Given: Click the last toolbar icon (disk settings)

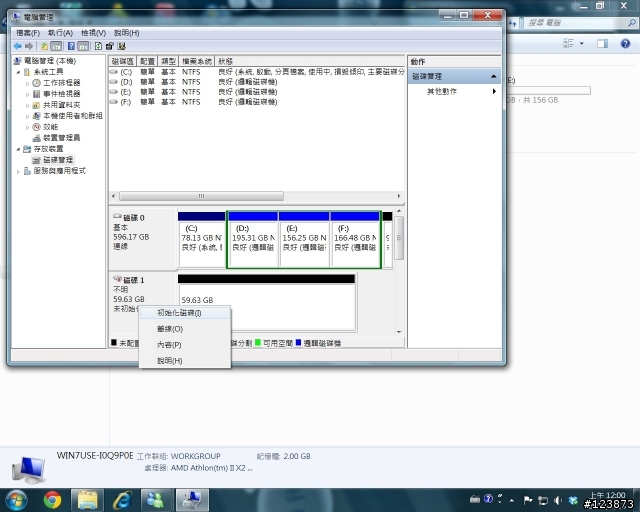Looking at the screenshot, I should [x=122, y=46].
